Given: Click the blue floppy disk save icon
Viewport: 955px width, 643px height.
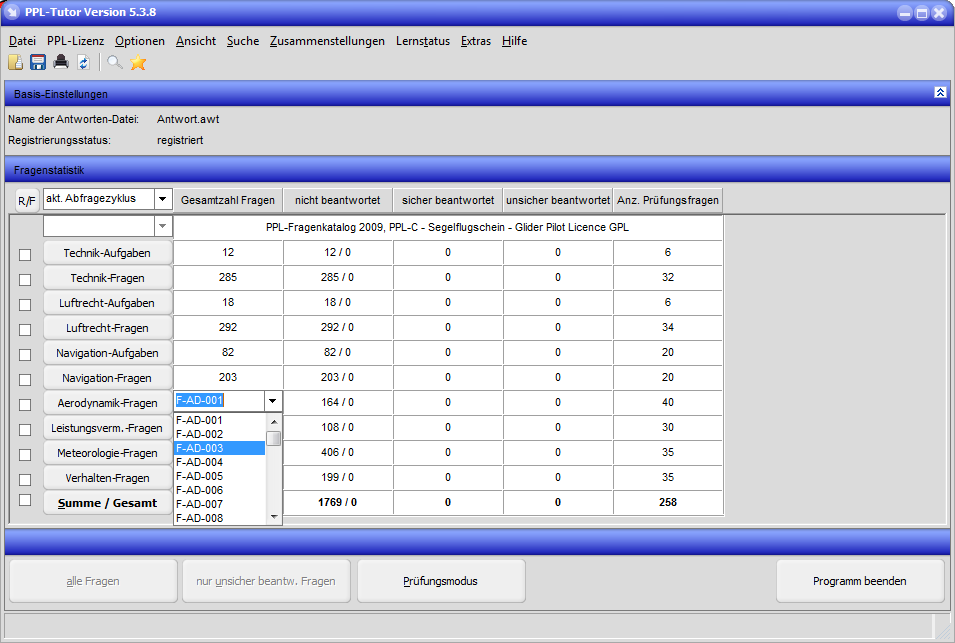Looking at the screenshot, I should click(38, 62).
